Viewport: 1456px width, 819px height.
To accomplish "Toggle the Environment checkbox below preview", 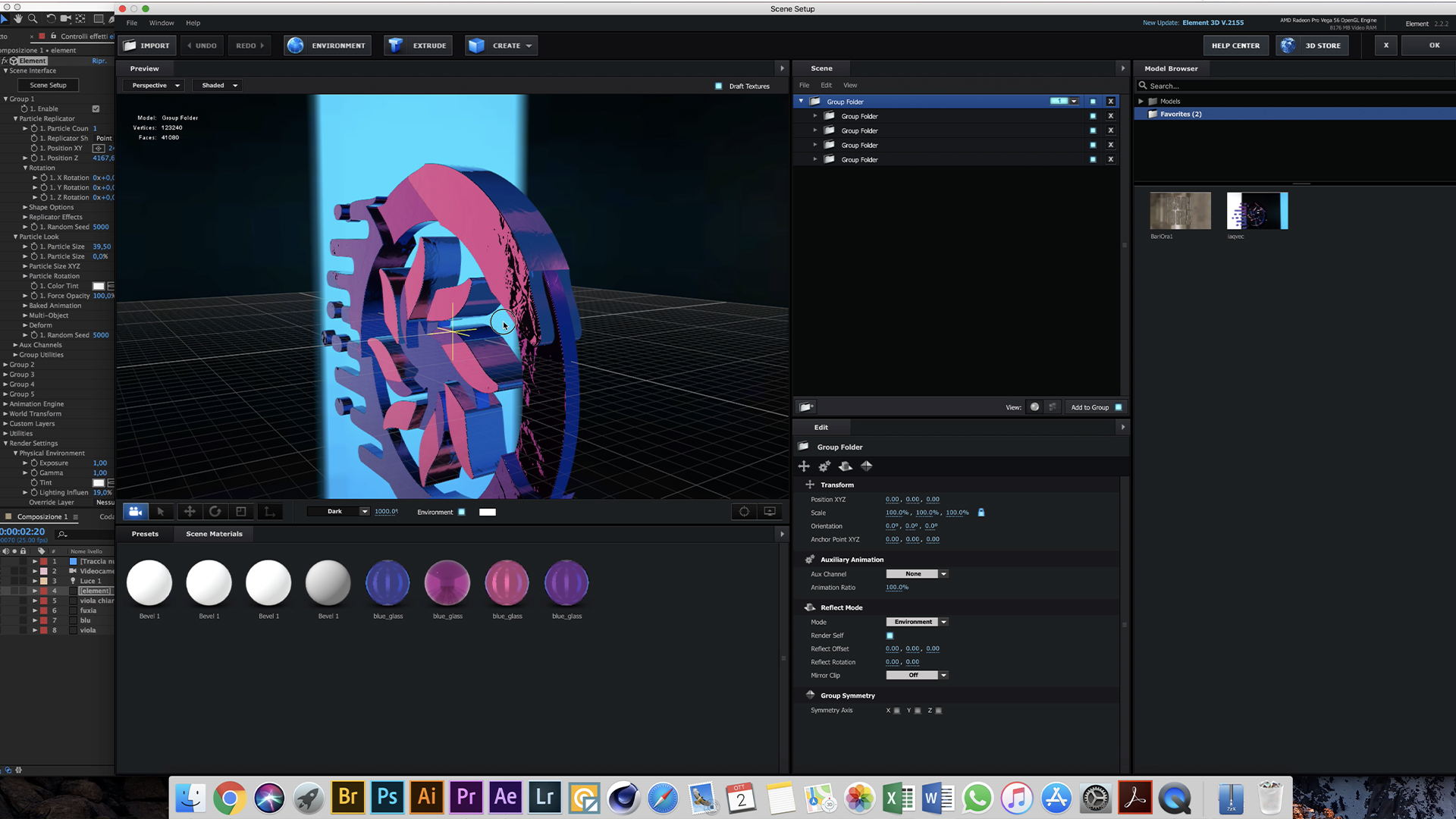I will (x=461, y=512).
